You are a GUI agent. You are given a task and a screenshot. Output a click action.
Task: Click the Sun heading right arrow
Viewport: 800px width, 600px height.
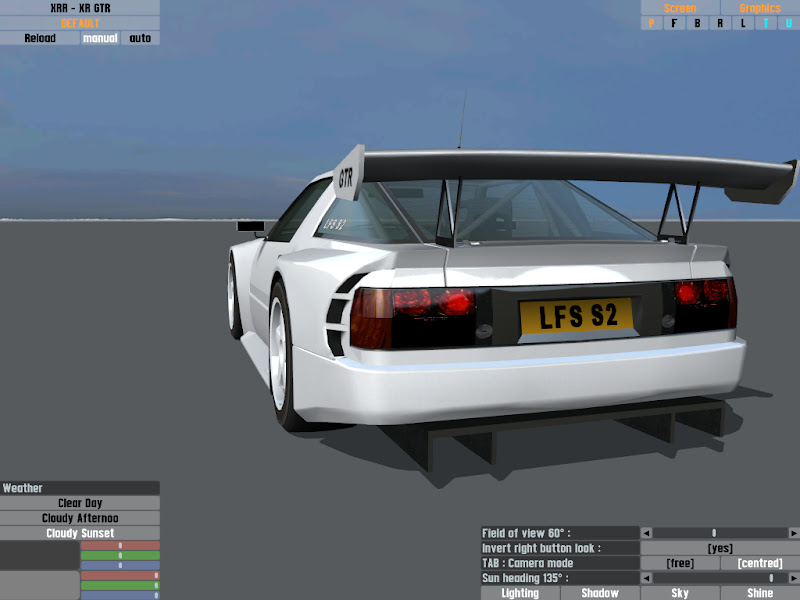click(794, 578)
